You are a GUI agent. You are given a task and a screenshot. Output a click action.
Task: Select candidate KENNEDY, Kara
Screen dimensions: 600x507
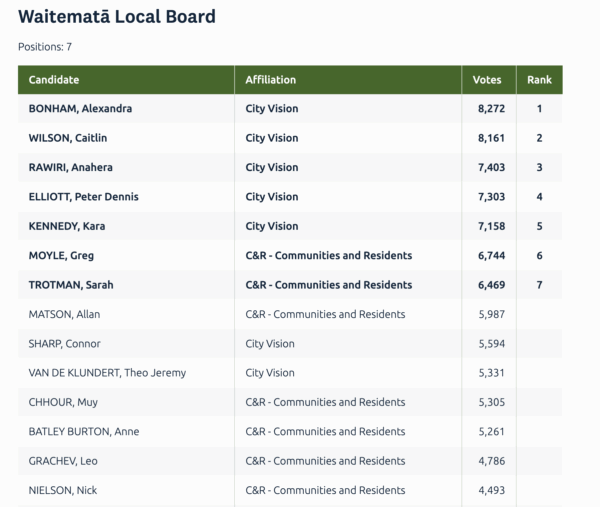click(x=67, y=226)
